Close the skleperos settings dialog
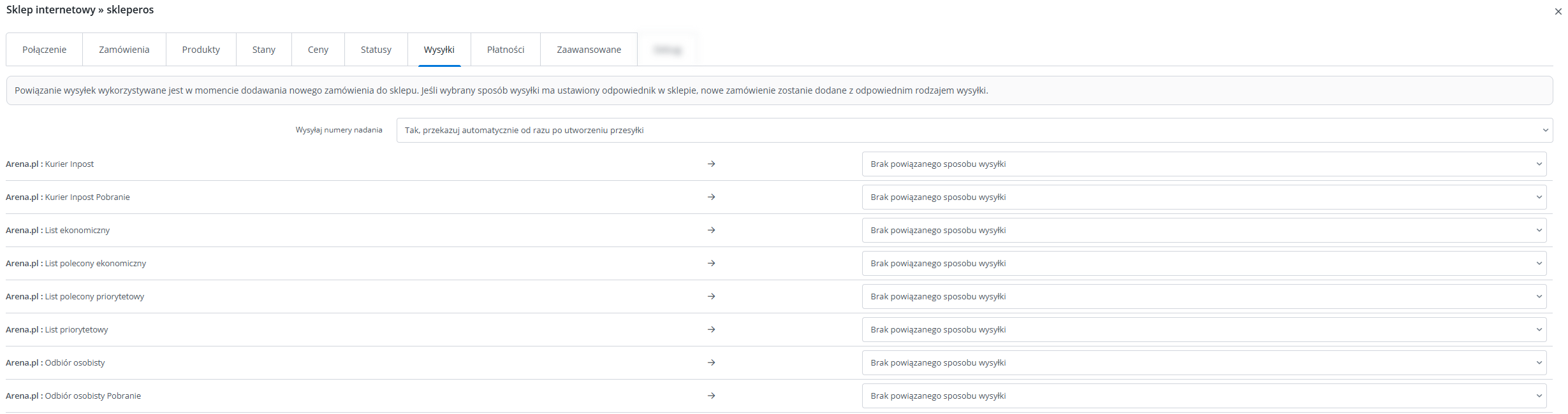Screen dimensions: 1568x414 1558,11
